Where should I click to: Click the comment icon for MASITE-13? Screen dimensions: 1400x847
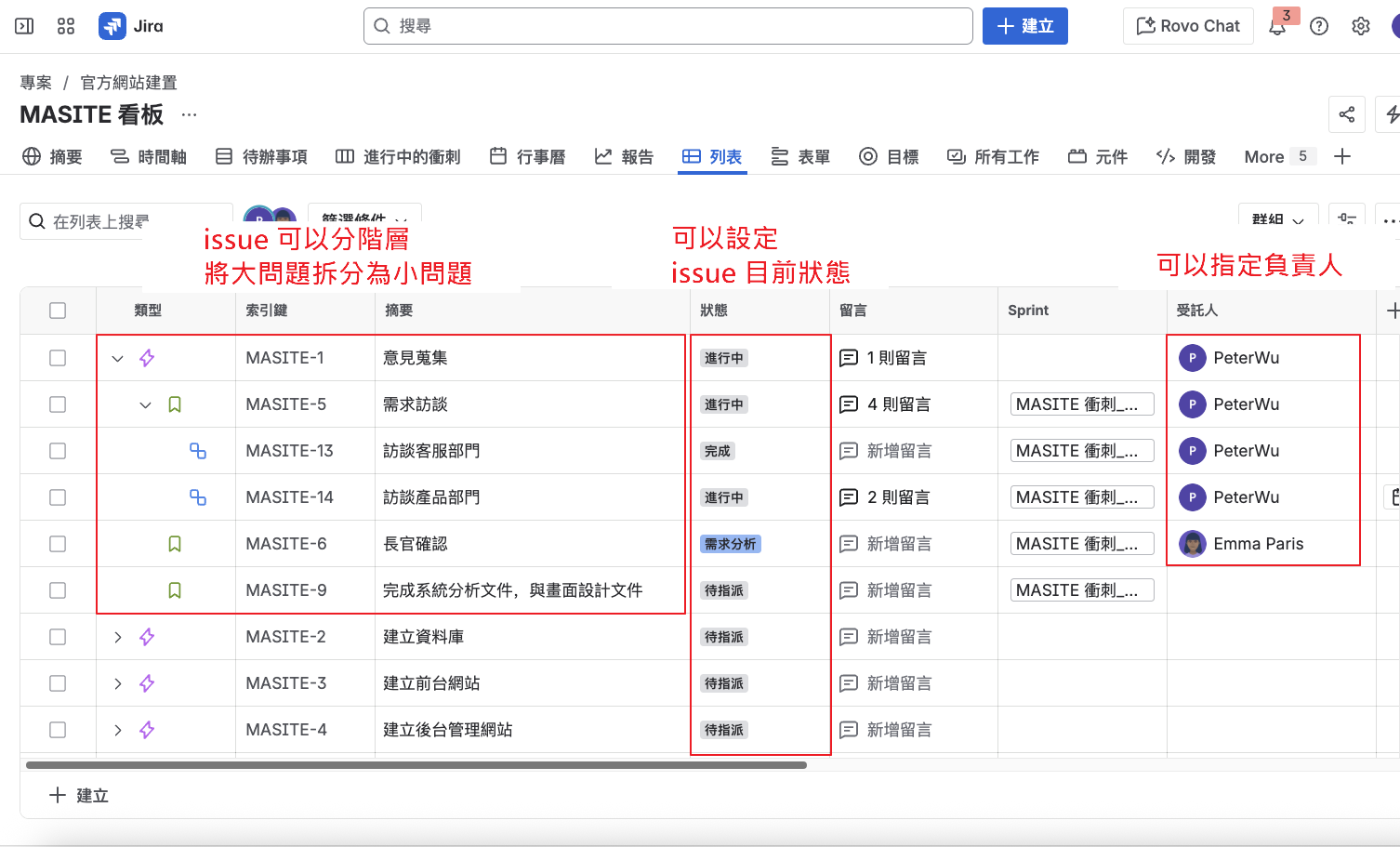click(848, 451)
